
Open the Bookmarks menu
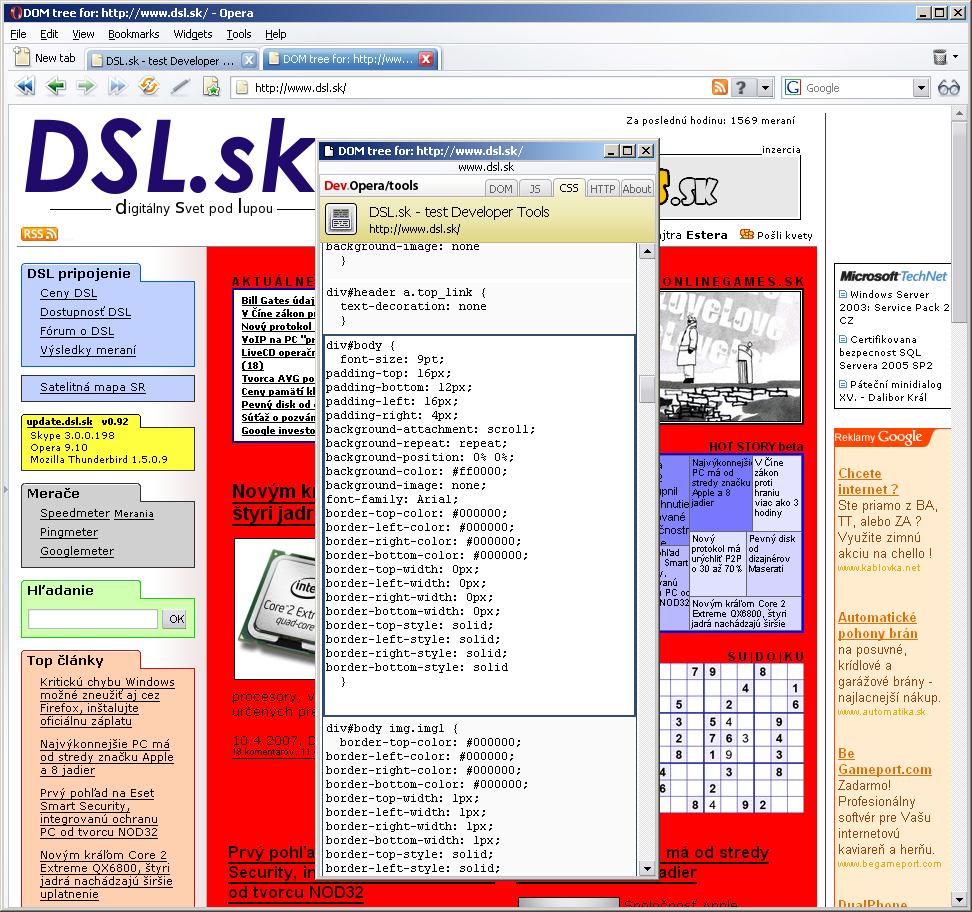coord(133,34)
